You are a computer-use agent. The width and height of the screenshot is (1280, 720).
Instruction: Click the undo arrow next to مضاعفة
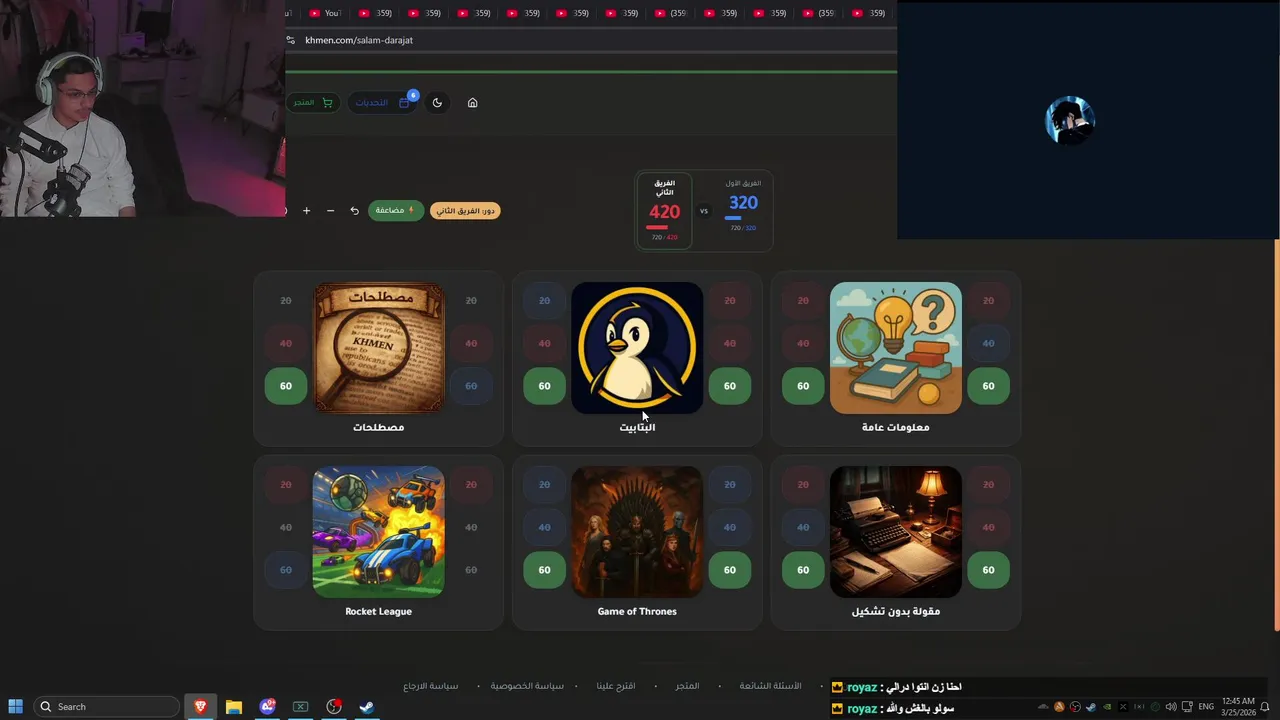(354, 210)
